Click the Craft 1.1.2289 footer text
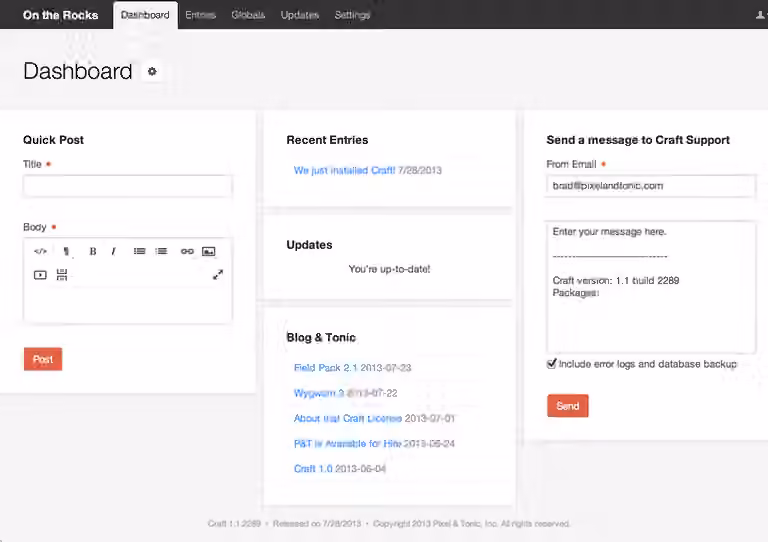The image size is (768, 542). (234, 523)
